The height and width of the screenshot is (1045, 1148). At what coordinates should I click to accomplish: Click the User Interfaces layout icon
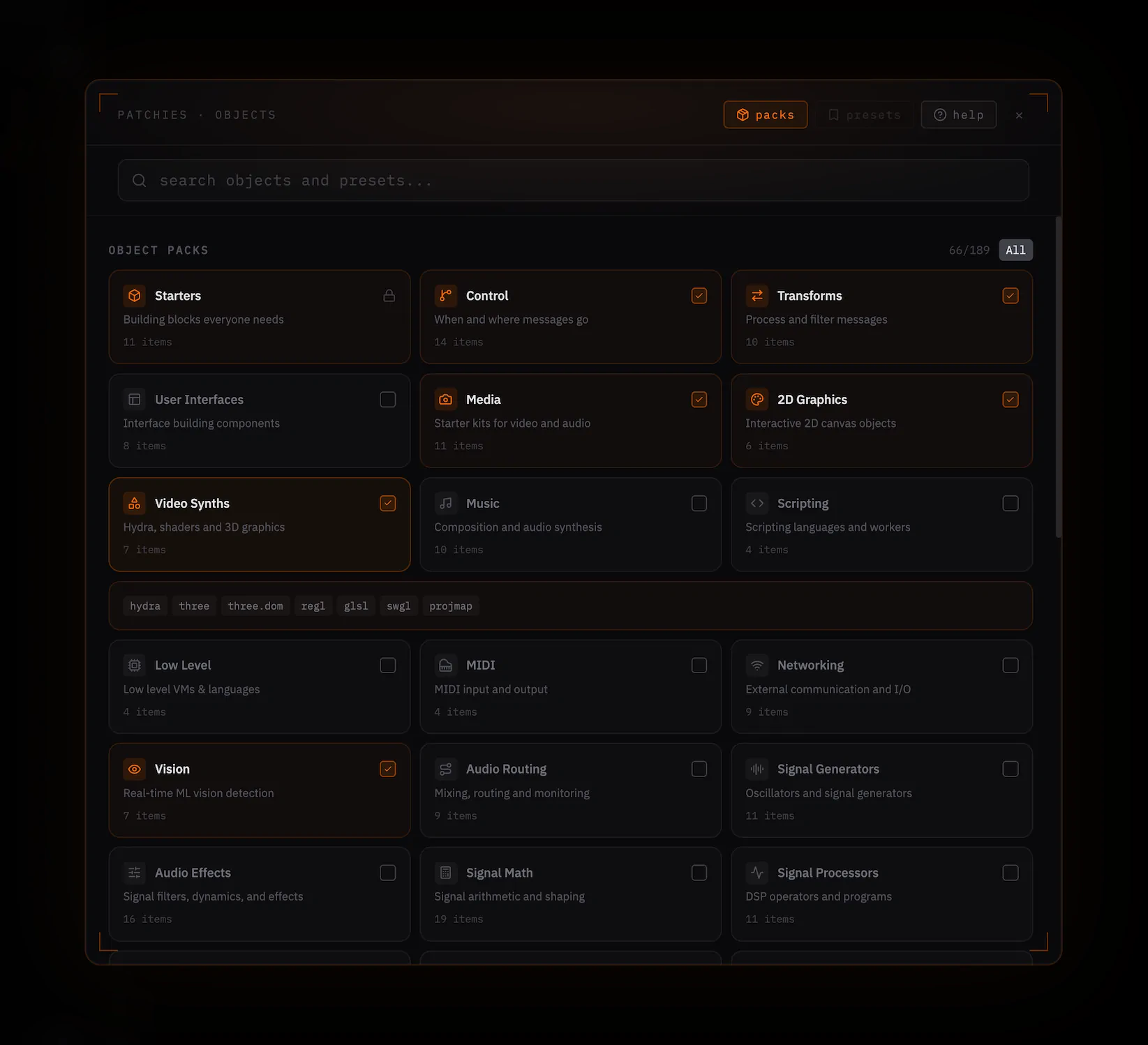pos(135,400)
